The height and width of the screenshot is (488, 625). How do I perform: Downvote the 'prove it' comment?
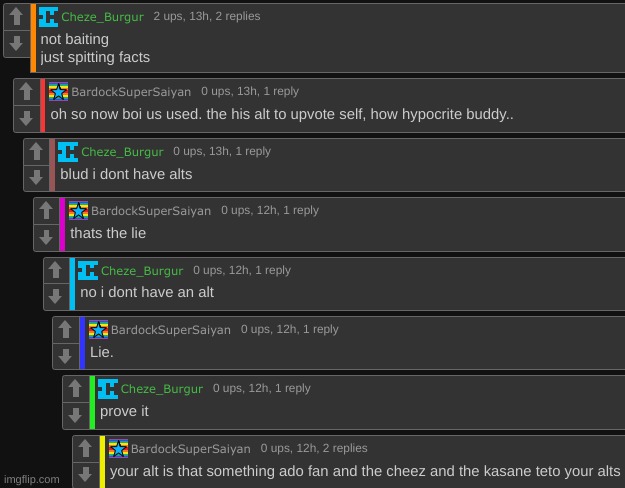(x=75, y=415)
